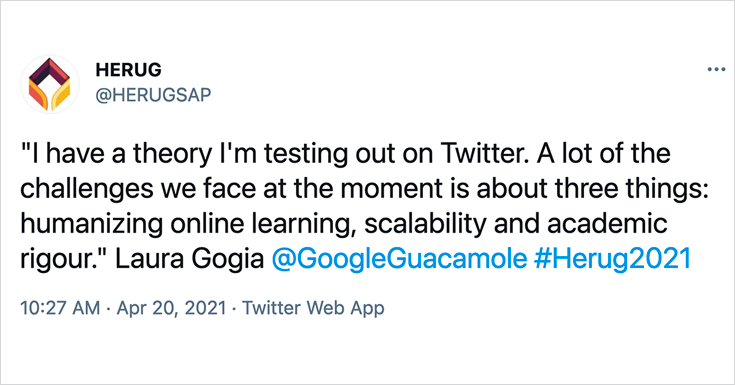
Task: Visit the @HERUGSAP handle
Action: [x=153, y=95]
